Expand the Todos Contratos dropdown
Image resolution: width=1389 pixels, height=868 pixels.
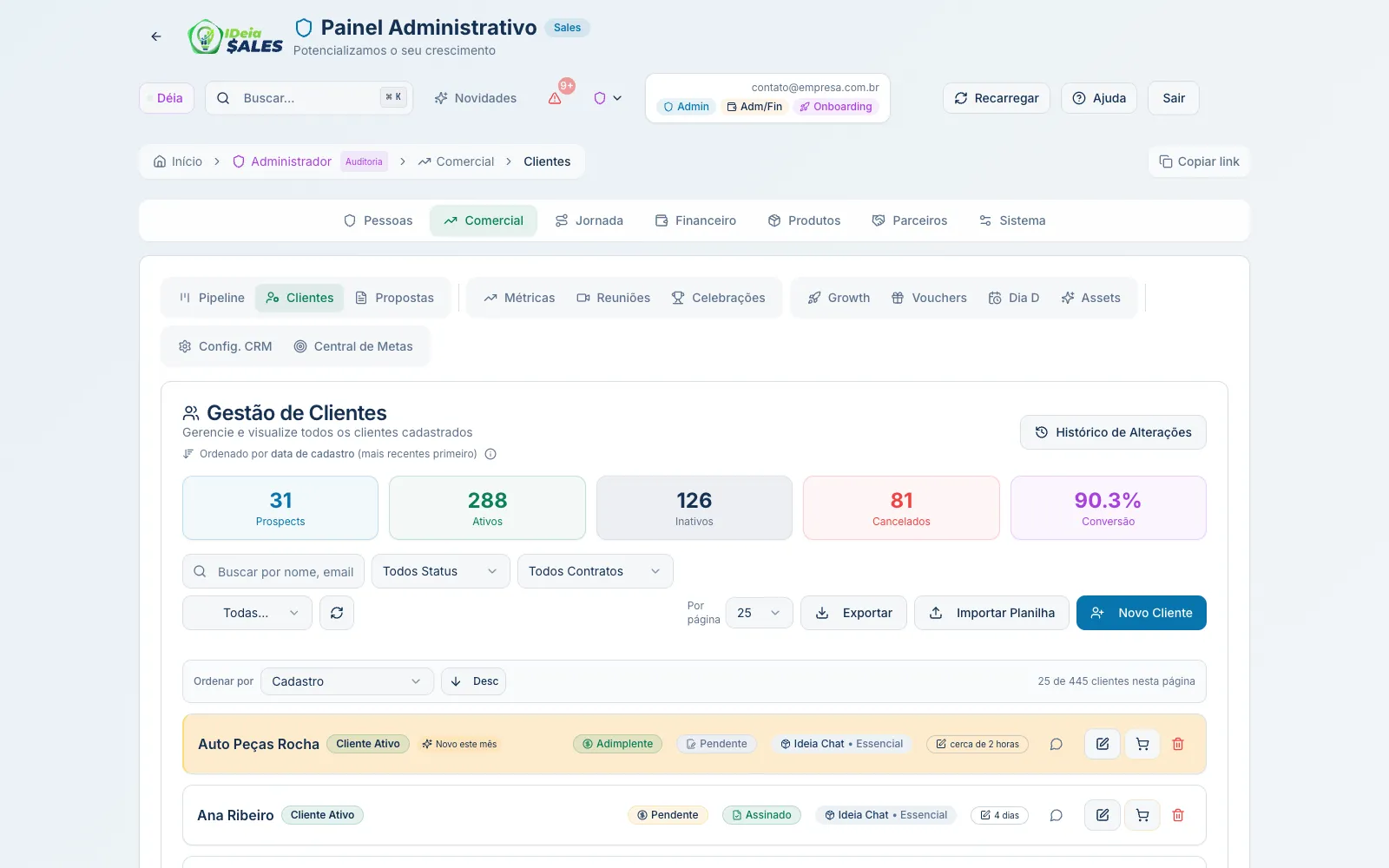coord(596,571)
